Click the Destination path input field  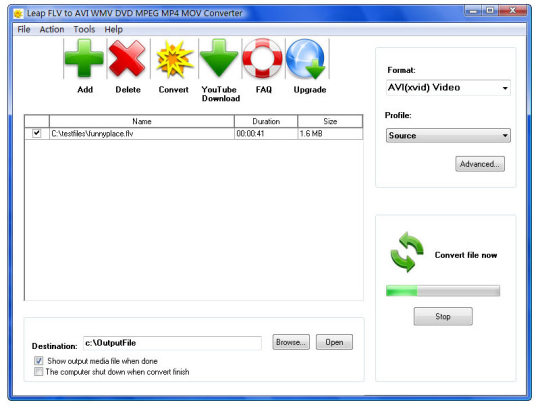pos(172,343)
